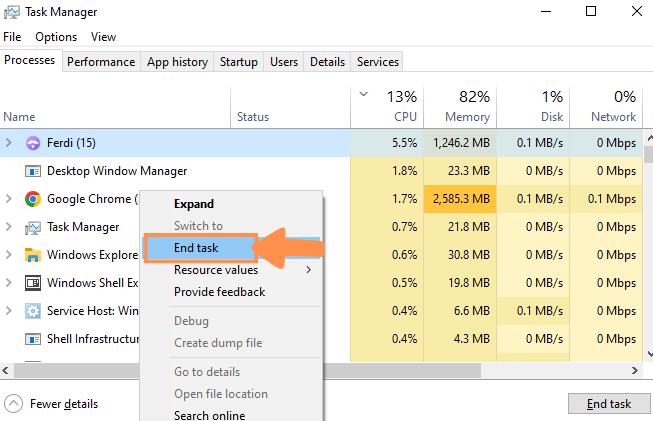
Task: Click the 1,246.2 MB memory cell
Action: click(460, 143)
